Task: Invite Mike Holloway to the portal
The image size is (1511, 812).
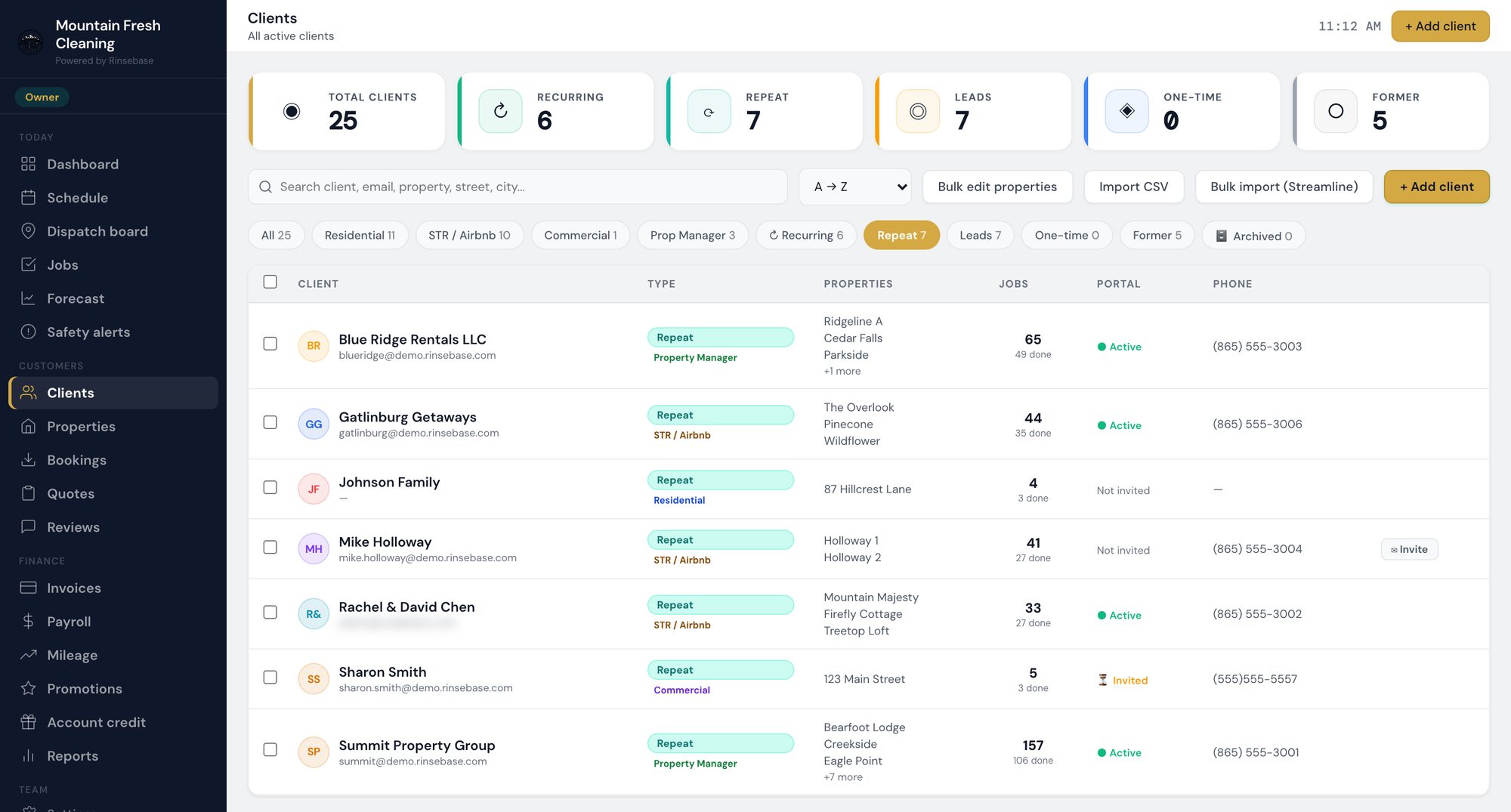Action: (x=1409, y=549)
